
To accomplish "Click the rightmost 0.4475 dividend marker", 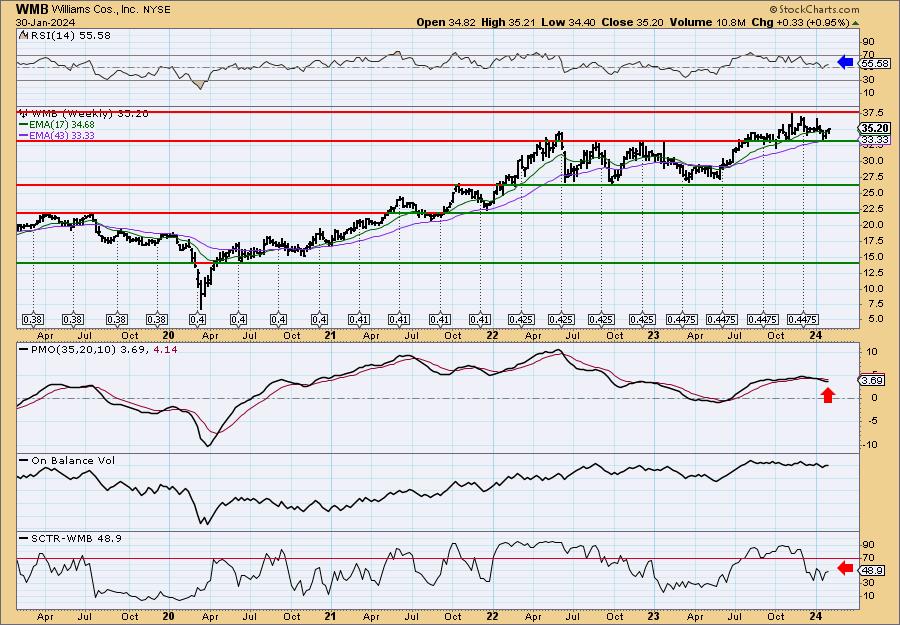I will [803, 320].
